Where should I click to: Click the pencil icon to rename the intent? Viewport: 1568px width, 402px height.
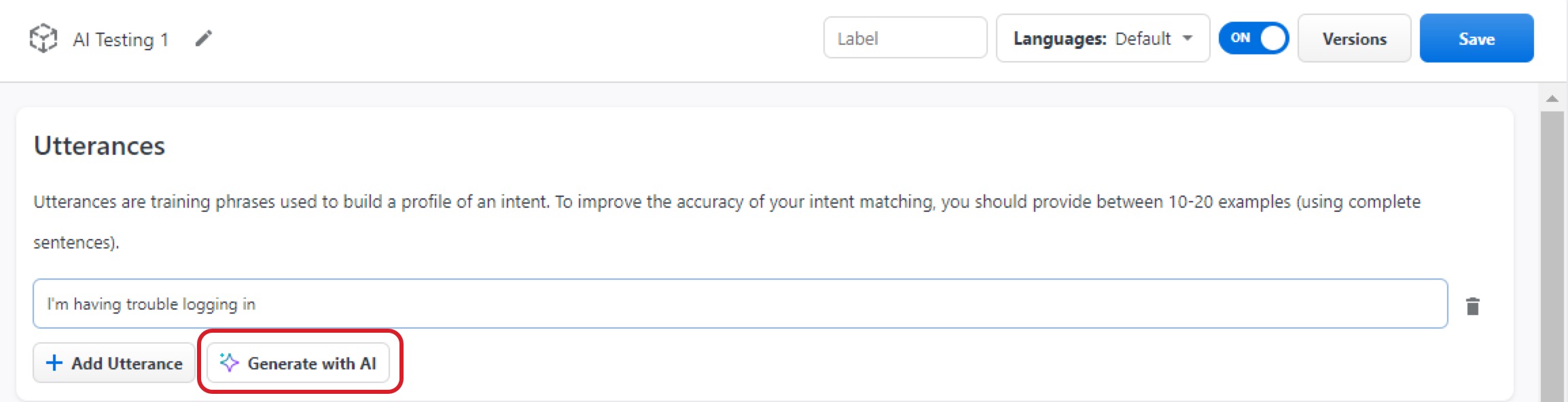pyautogui.click(x=203, y=39)
